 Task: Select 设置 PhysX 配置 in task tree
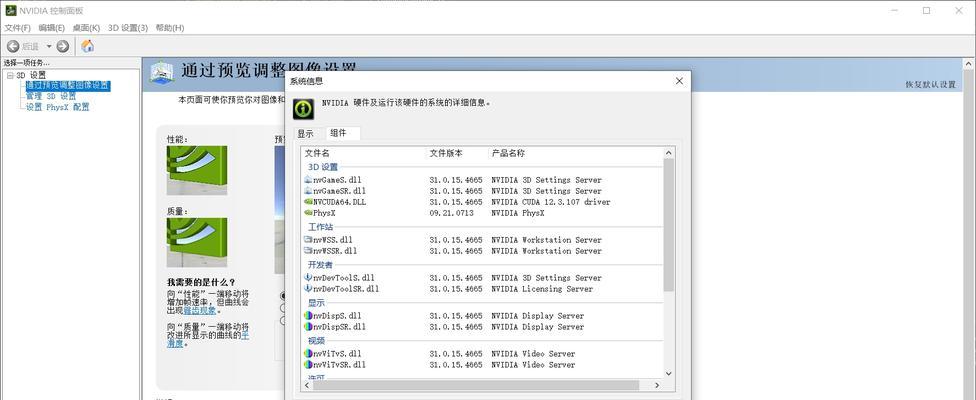[x=57, y=107]
